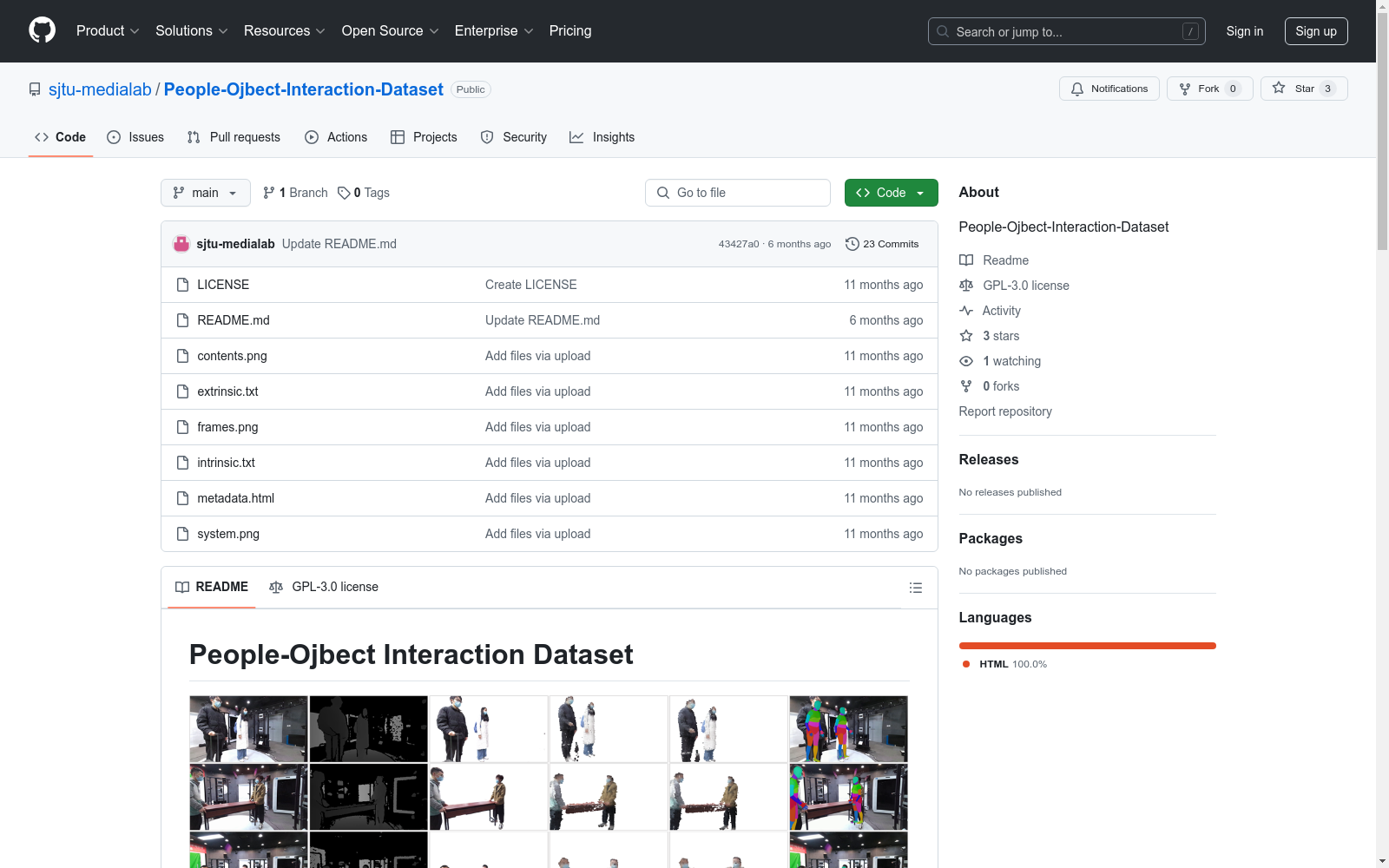Select the GPL-3.0 license tab
The image size is (1389, 868).
(x=324, y=587)
